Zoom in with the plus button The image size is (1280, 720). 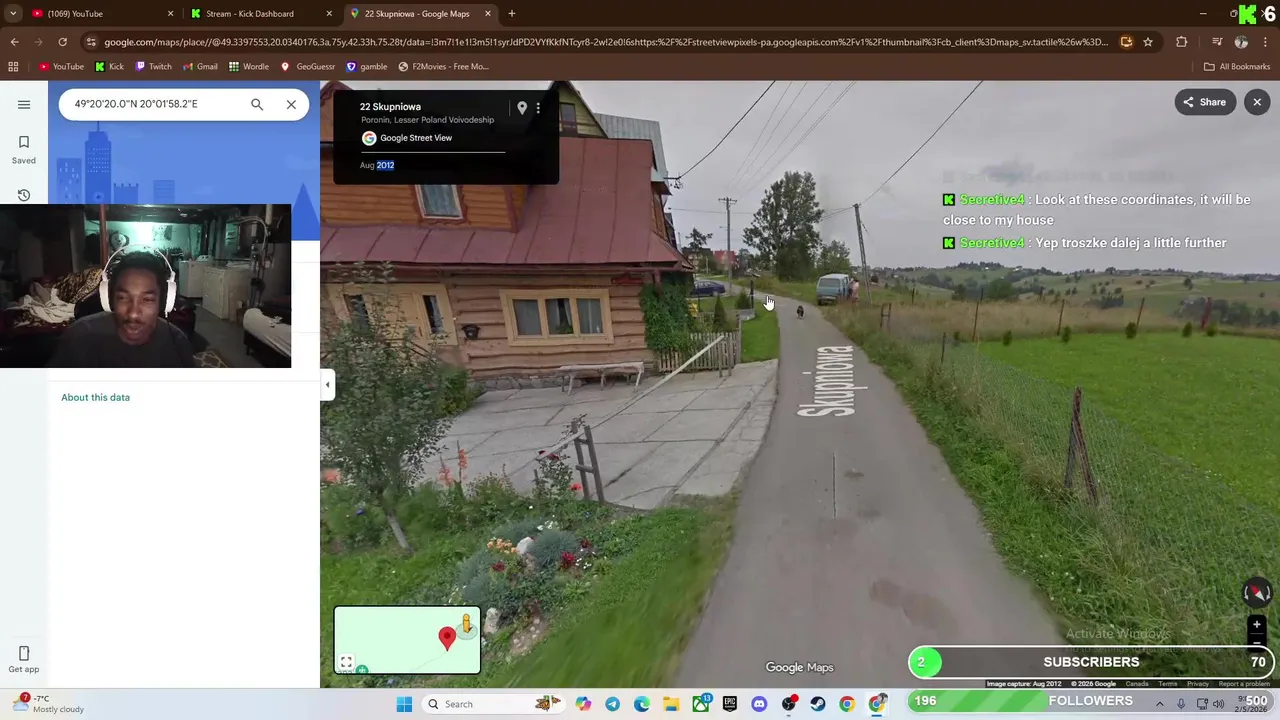[x=1257, y=625]
